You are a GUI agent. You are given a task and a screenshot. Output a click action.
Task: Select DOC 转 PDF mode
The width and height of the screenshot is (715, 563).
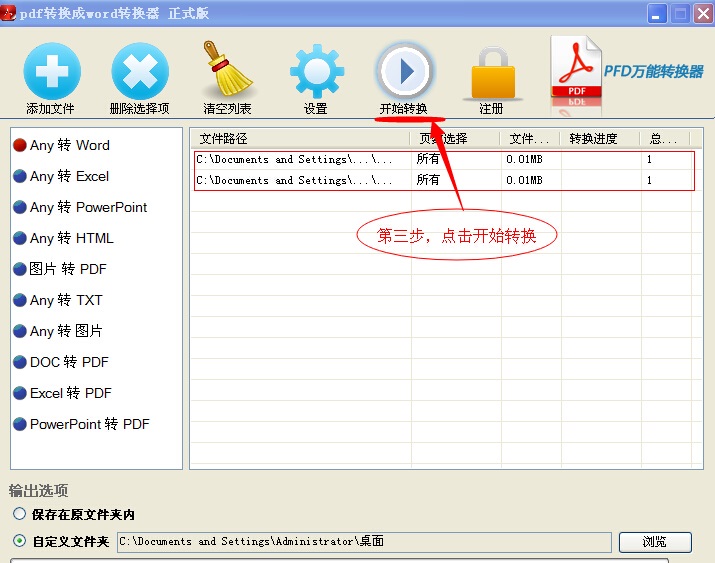click(61, 362)
